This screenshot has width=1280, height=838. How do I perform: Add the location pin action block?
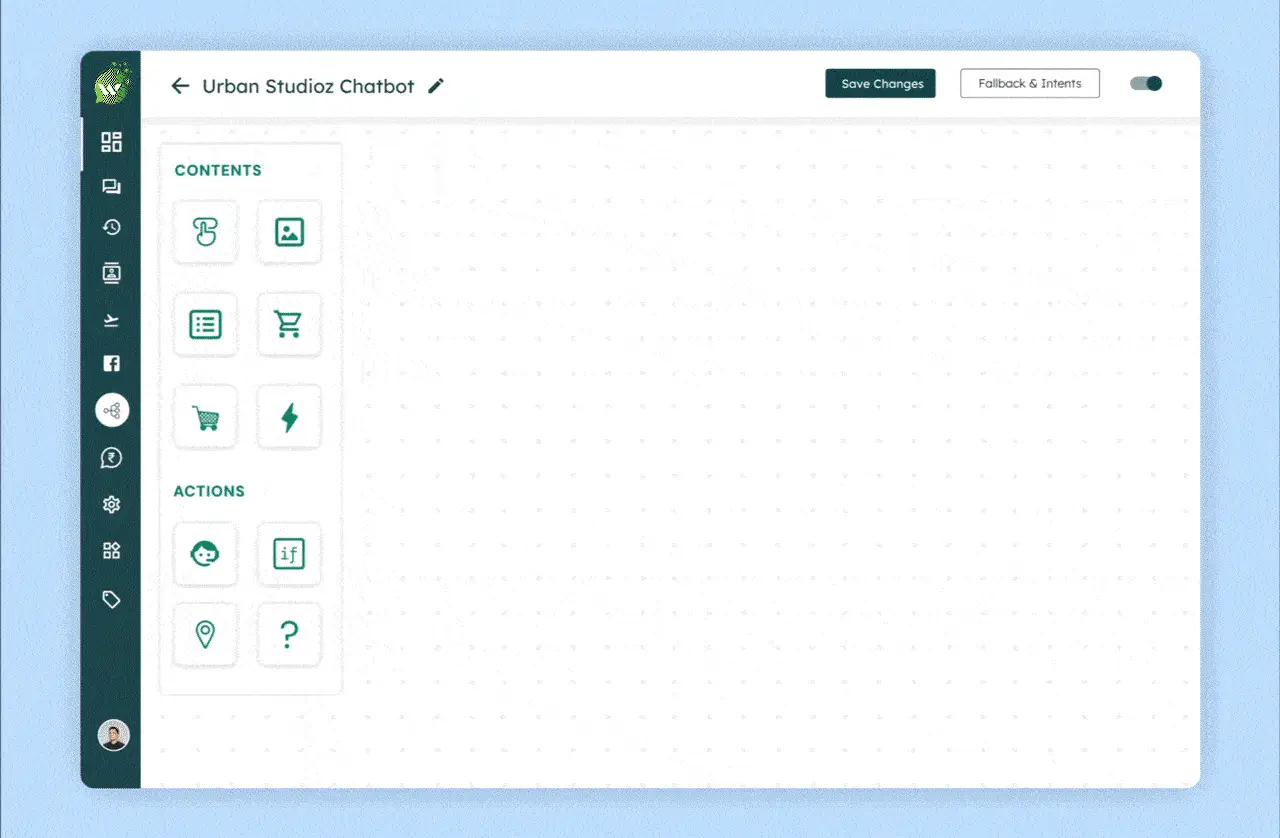(x=205, y=634)
